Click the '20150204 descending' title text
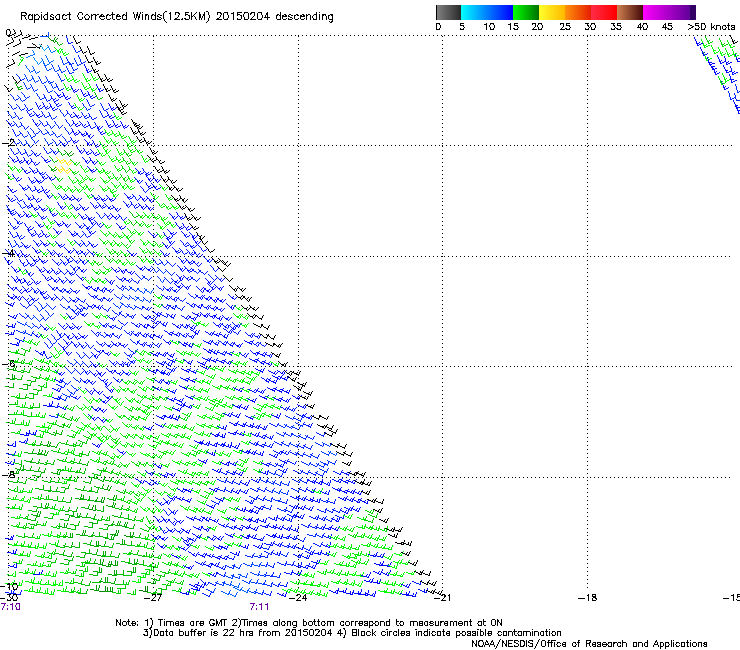This screenshot has height=650, width=740. [274, 17]
